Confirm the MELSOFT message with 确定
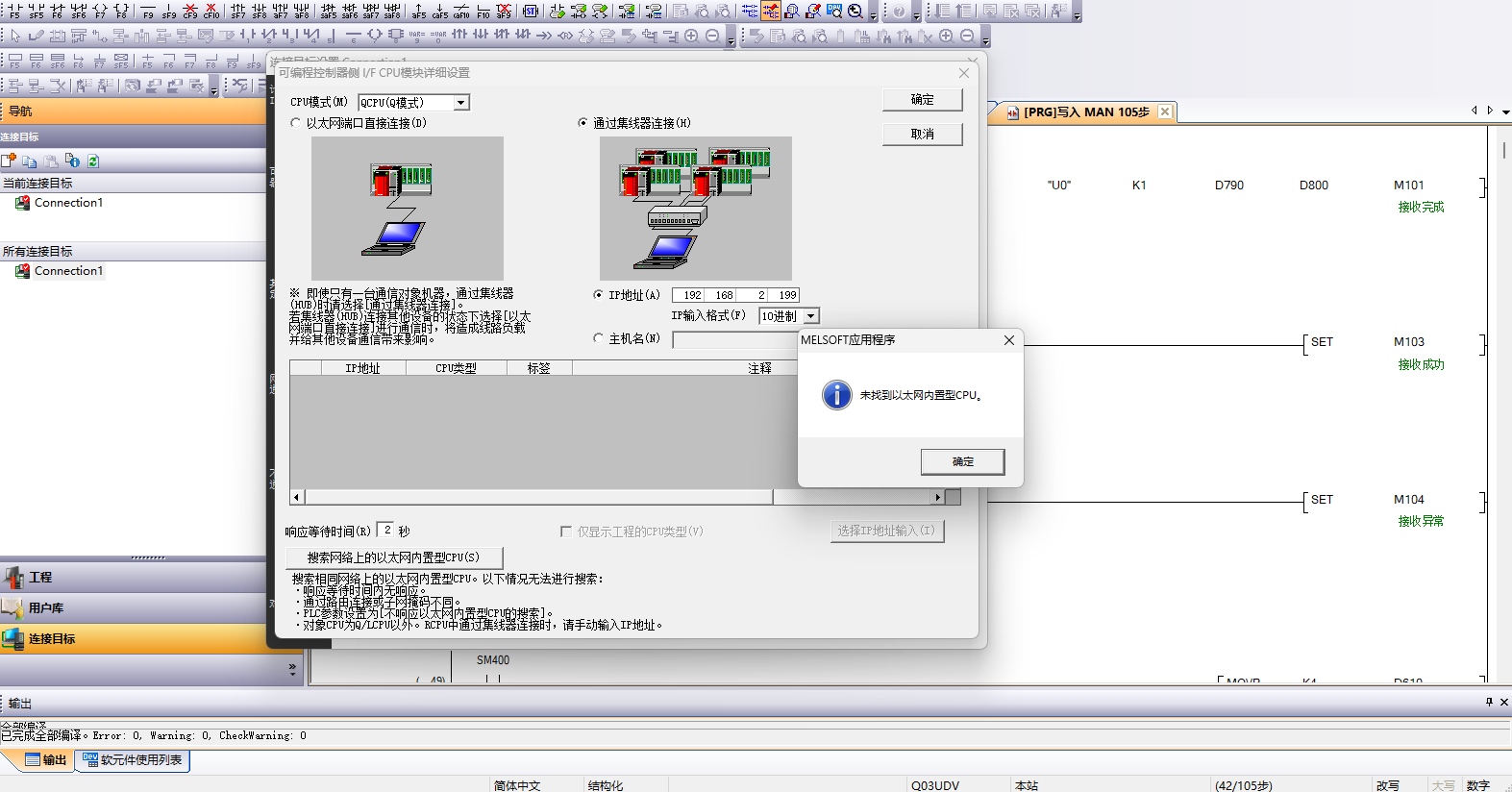The height and width of the screenshot is (792, 1512). point(962,462)
